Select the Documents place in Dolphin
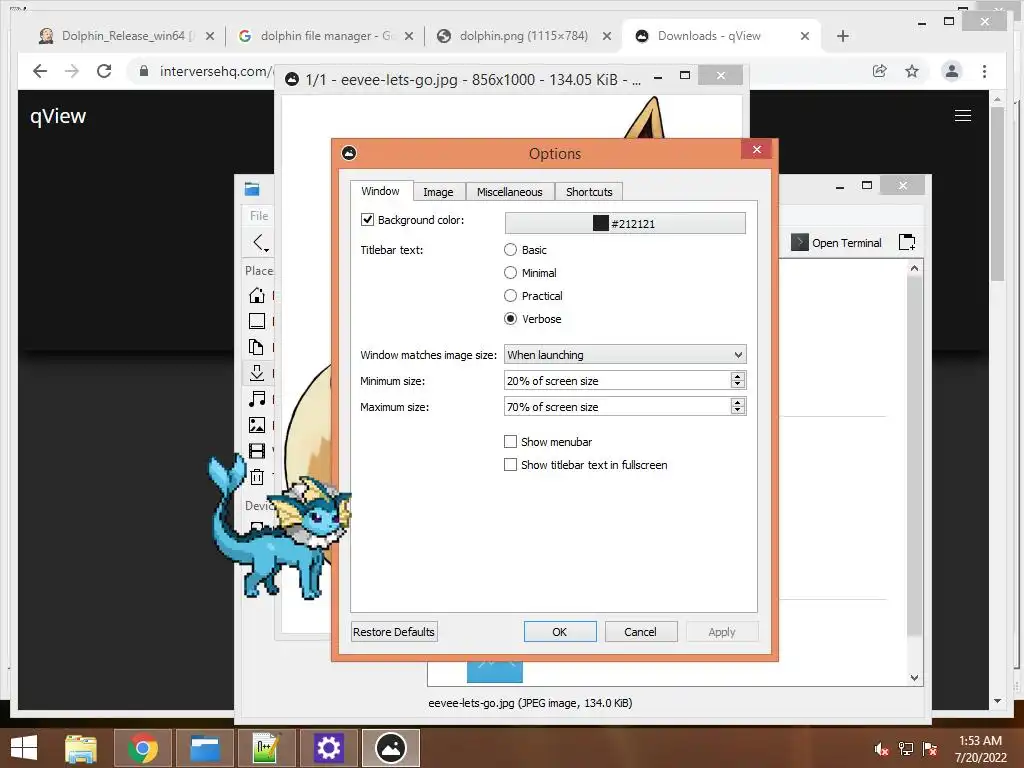1024x768 pixels. 257,347
